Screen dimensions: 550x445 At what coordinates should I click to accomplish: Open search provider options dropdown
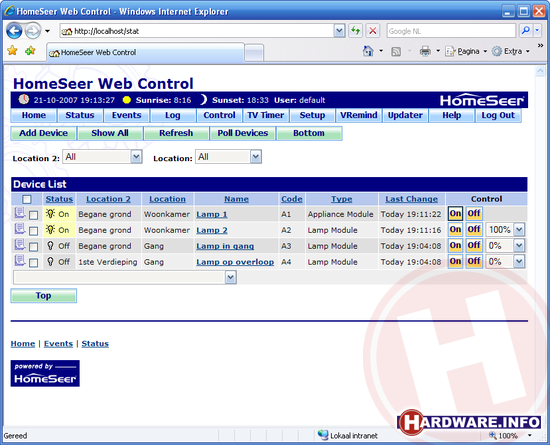537,31
